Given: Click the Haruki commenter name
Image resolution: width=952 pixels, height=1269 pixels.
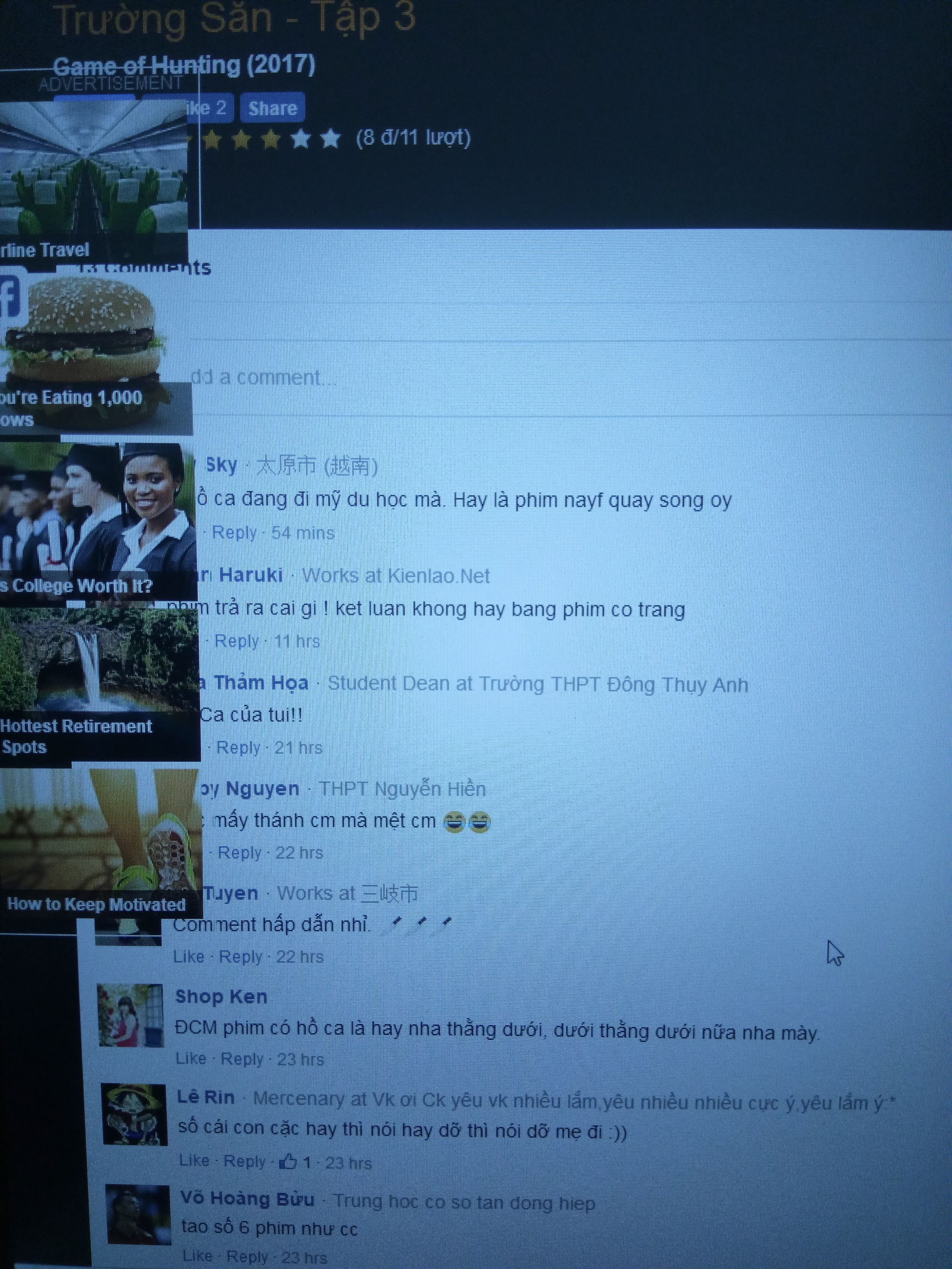Looking at the screenshot, I should pyautogui.click(x=251, y=574).
